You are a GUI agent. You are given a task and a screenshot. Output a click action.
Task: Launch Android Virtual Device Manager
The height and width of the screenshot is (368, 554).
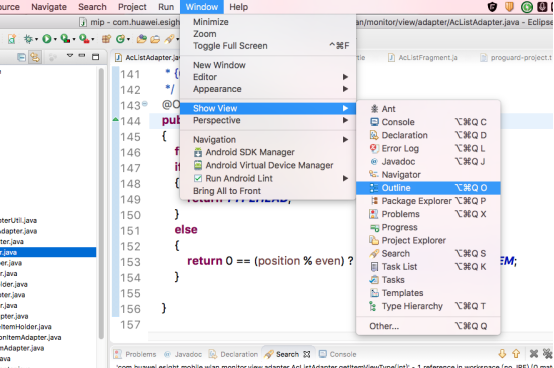(x=268, y=165)
